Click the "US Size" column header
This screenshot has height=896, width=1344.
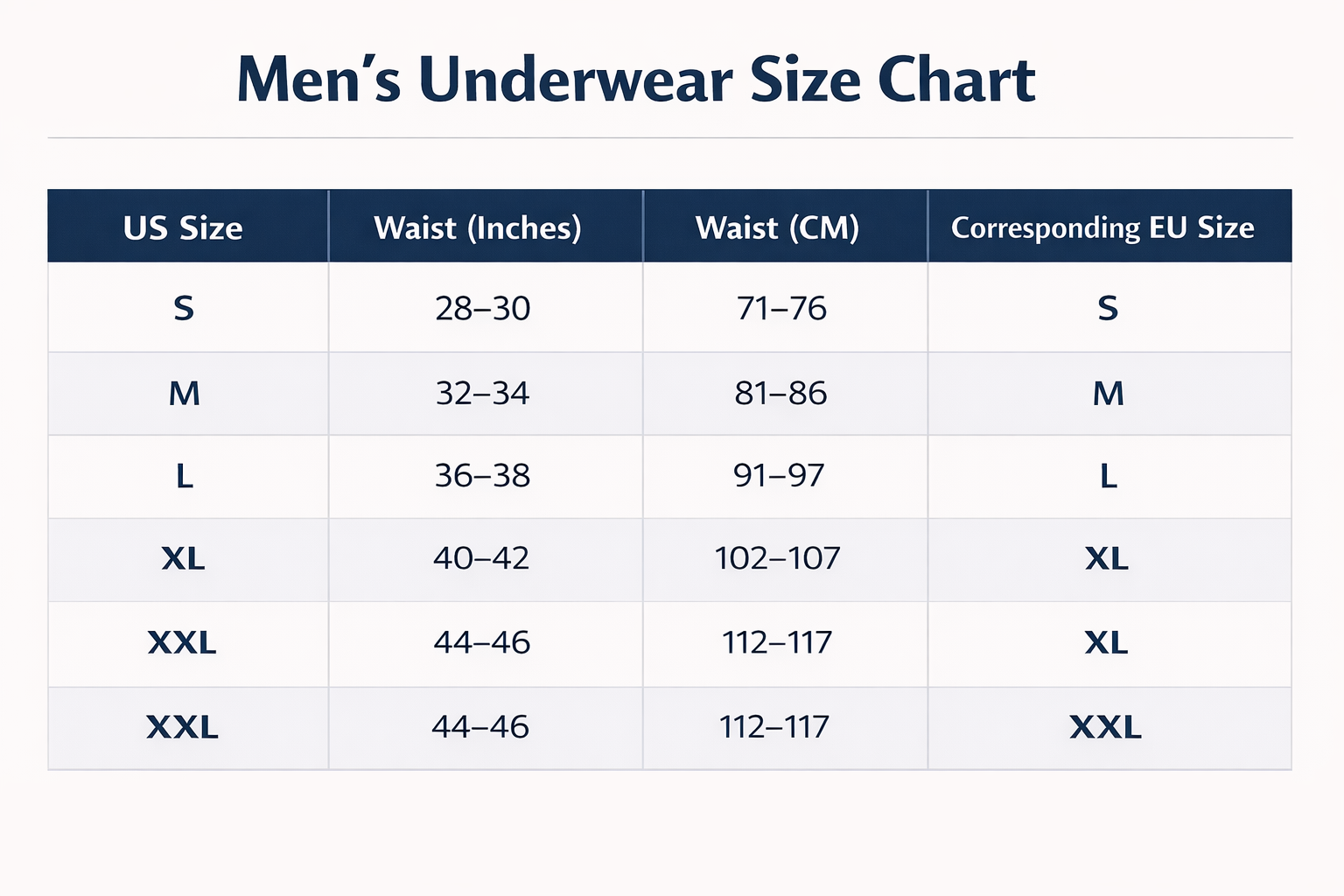click(183, 227)
